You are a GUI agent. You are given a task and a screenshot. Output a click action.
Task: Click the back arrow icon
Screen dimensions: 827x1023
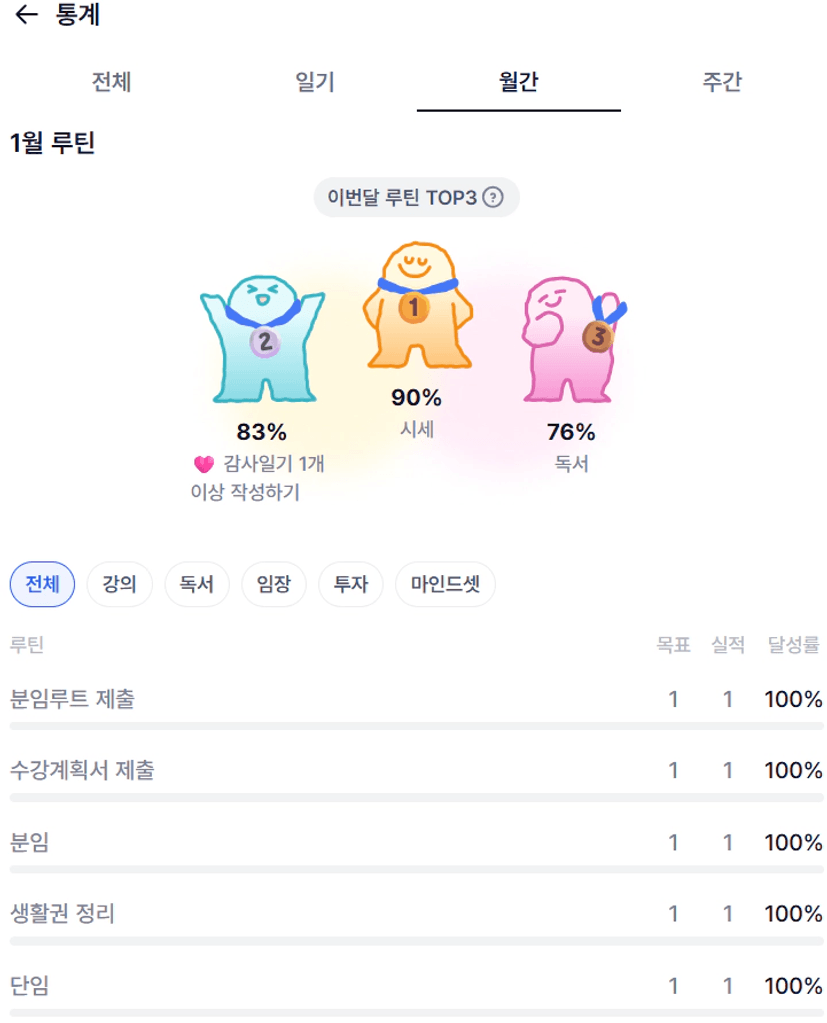[x=26, y=15]
